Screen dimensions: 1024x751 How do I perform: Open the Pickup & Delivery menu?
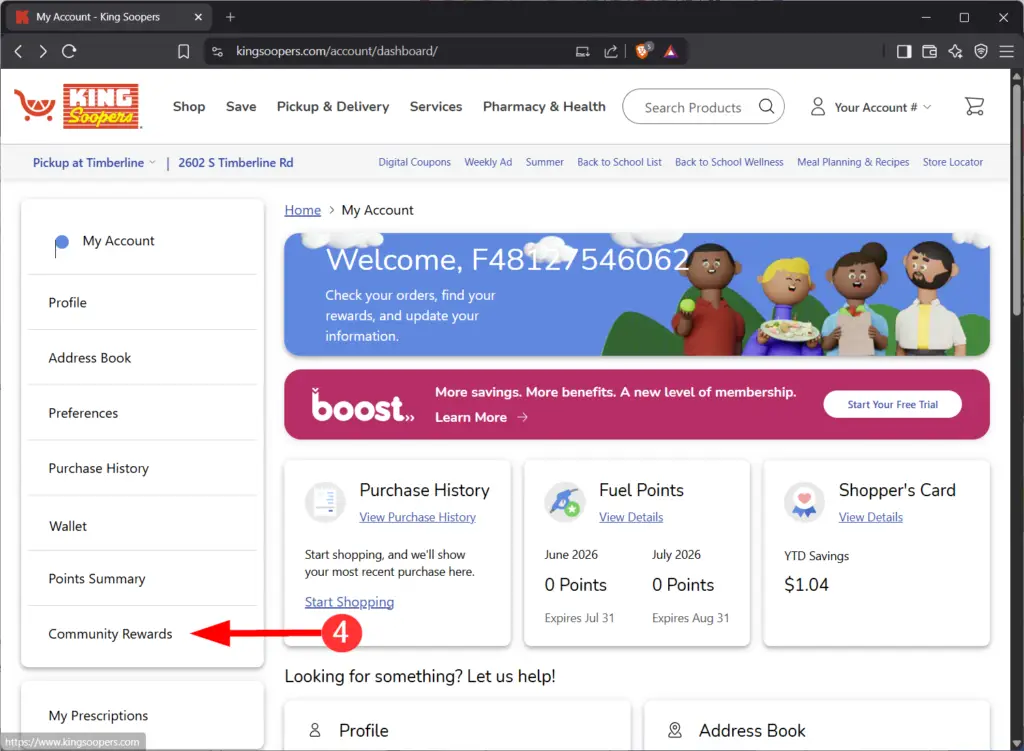(x=333, y=106)
